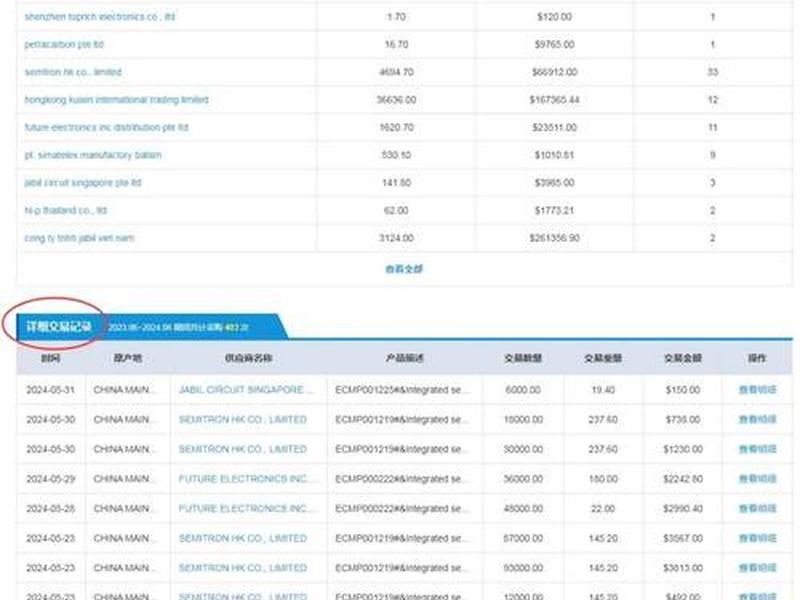Image resolution: width=800 pixels, height=600 pixels.
Task: View details for the $735.00 transaction
Action: coord(758,419)
